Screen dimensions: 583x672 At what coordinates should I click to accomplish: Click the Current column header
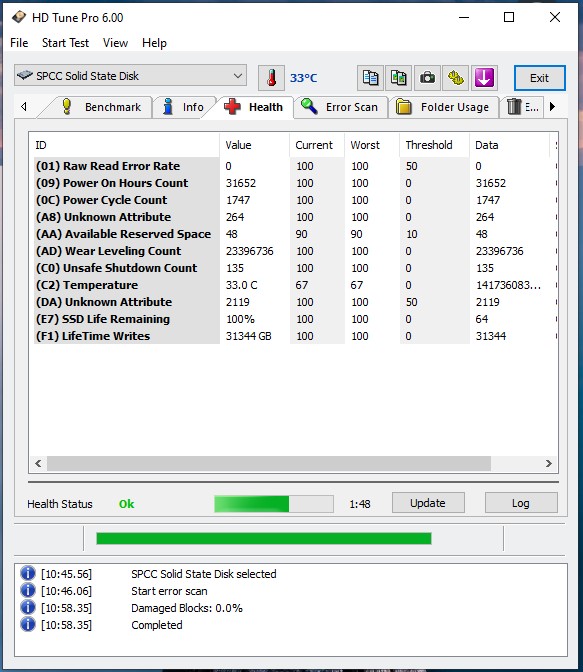click(x=317, y=145)
